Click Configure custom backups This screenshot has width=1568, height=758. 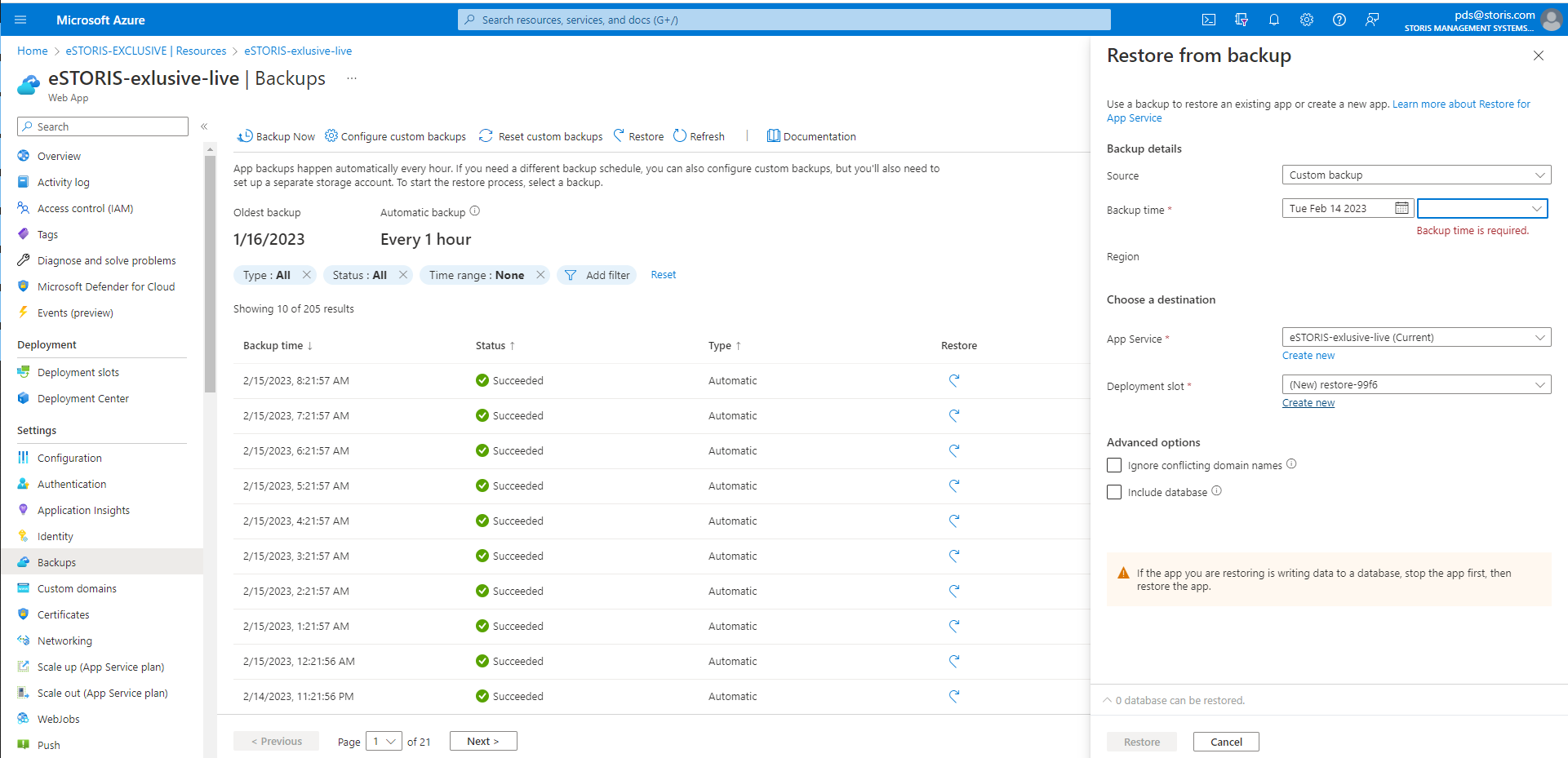(x=395, y=136)
